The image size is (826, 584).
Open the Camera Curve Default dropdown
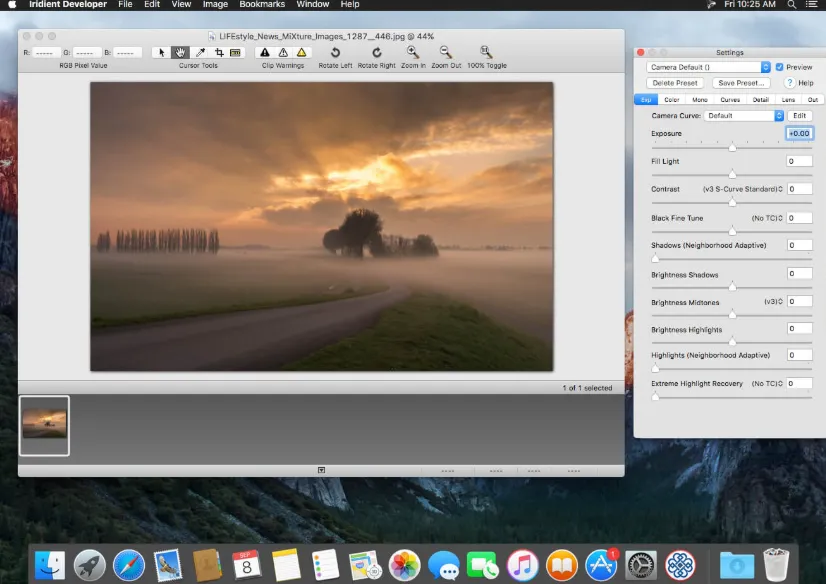click(744, 115)
